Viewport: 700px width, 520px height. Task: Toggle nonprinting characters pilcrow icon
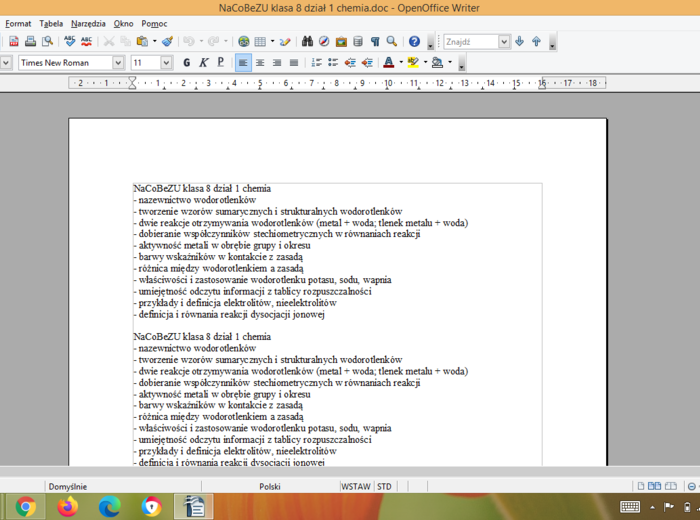(375, 42)
